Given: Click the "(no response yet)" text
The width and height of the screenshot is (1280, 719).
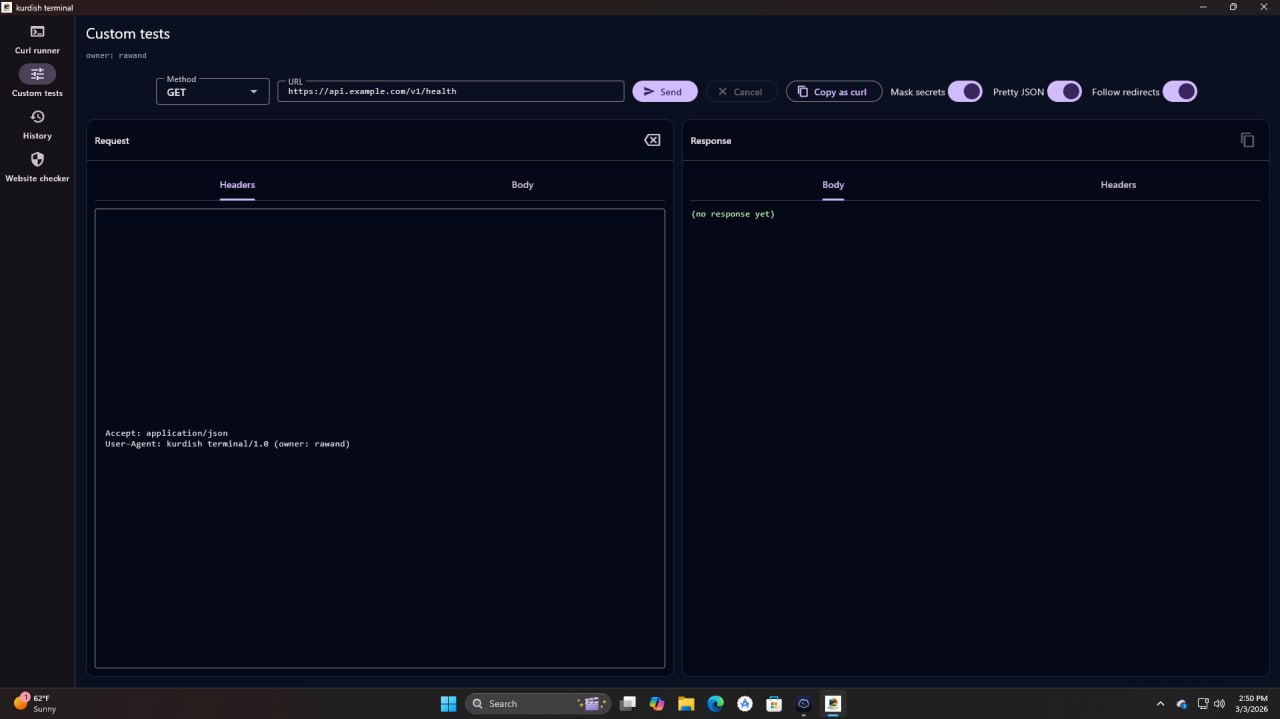Looking at the screenshot, I should [x=733, y=214].
